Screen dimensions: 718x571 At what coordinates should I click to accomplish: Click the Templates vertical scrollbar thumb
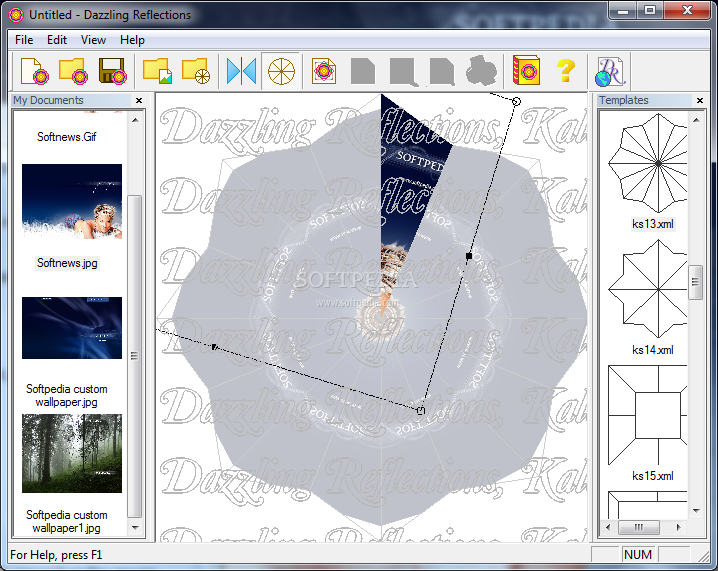point(696,282)
